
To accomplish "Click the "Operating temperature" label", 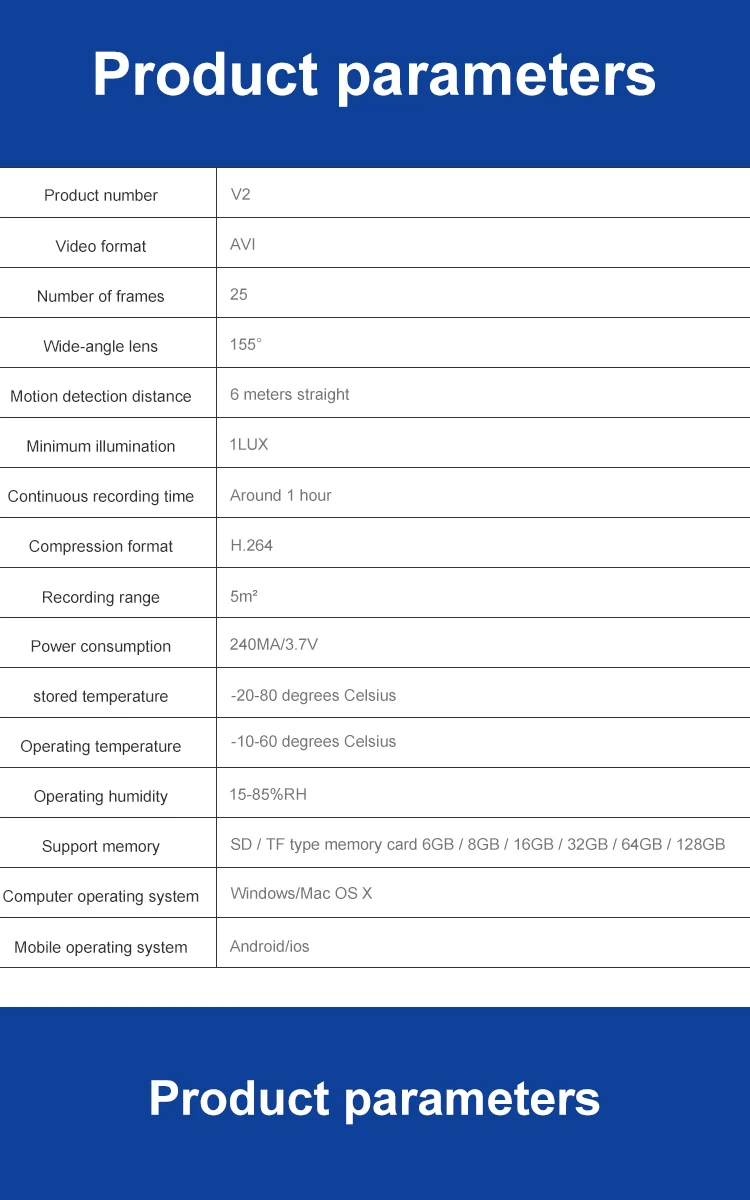I will [101, 746].
